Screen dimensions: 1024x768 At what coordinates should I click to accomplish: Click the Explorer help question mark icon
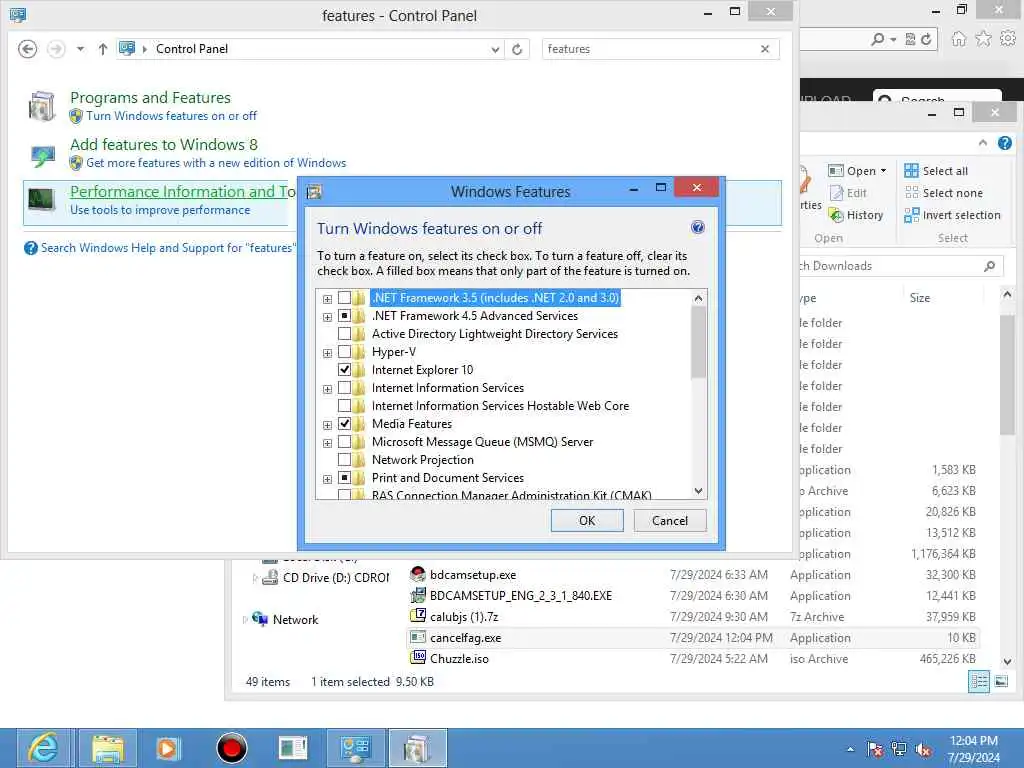tap(1004, 143)
